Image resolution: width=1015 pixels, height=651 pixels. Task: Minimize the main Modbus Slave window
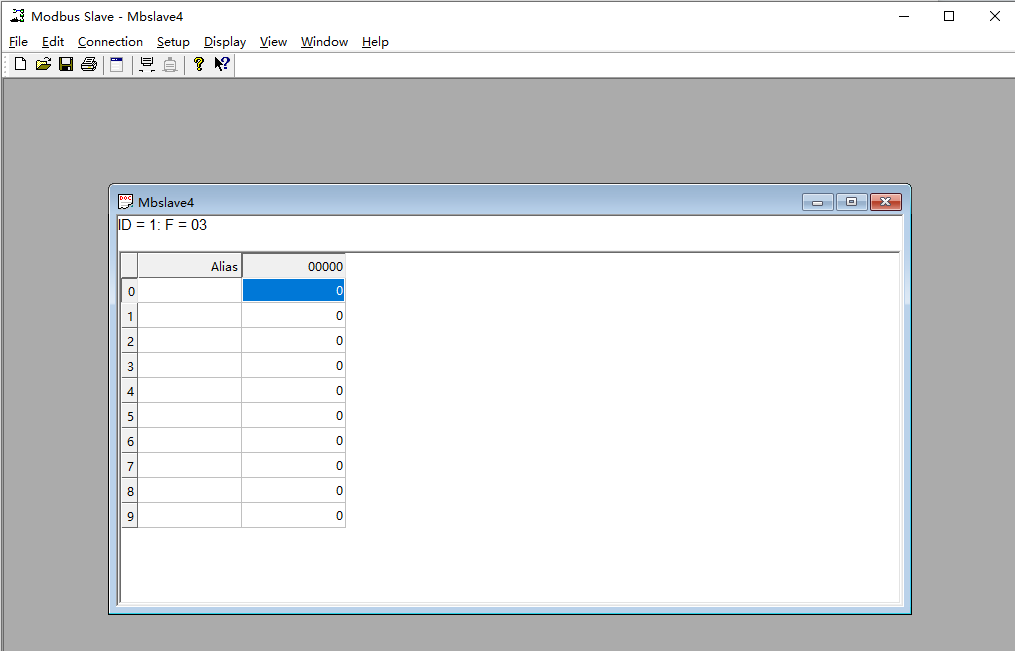click(x=904, y=16)
